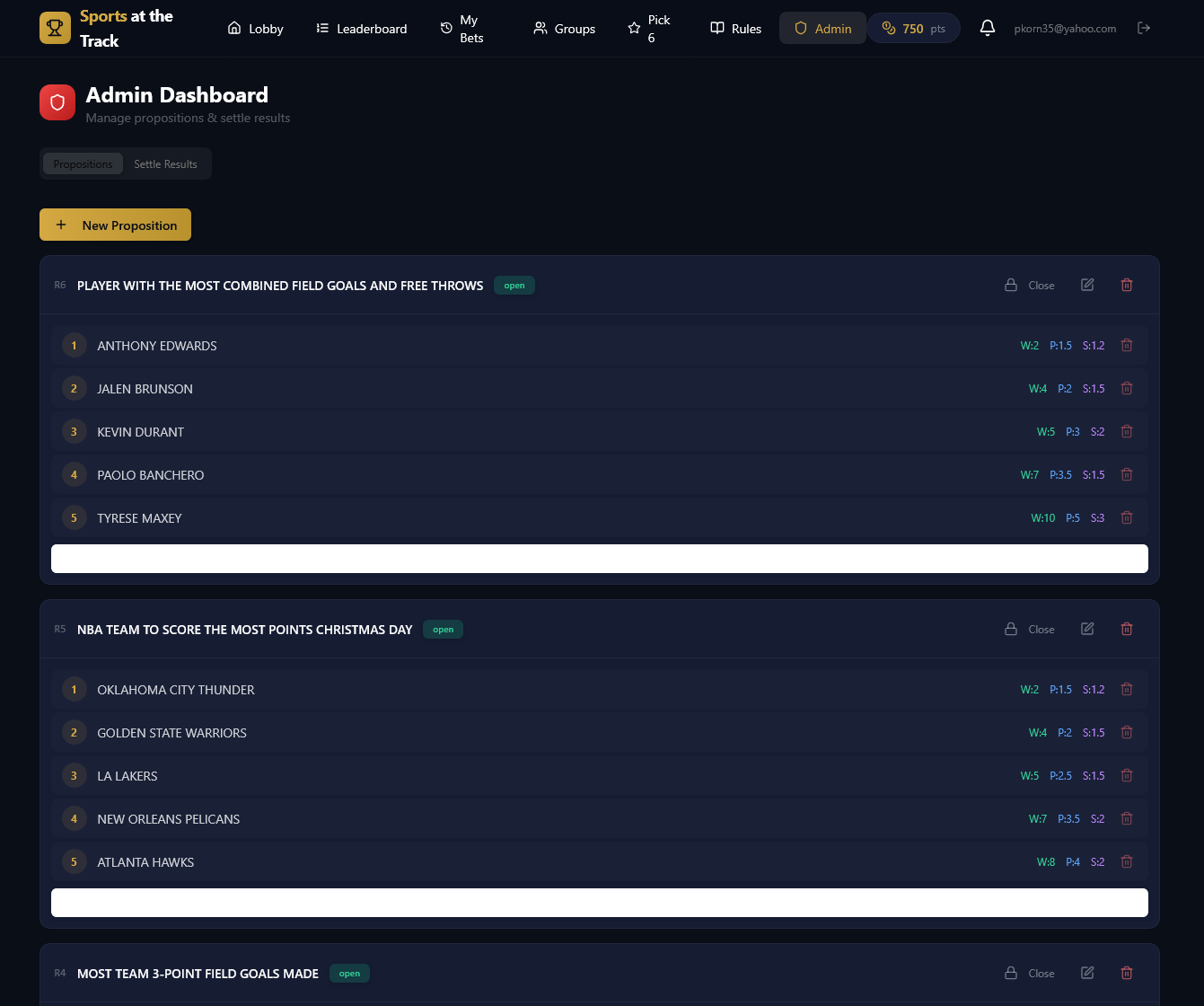
Task: Click the notification bell icon
Action: pos(987,28)
